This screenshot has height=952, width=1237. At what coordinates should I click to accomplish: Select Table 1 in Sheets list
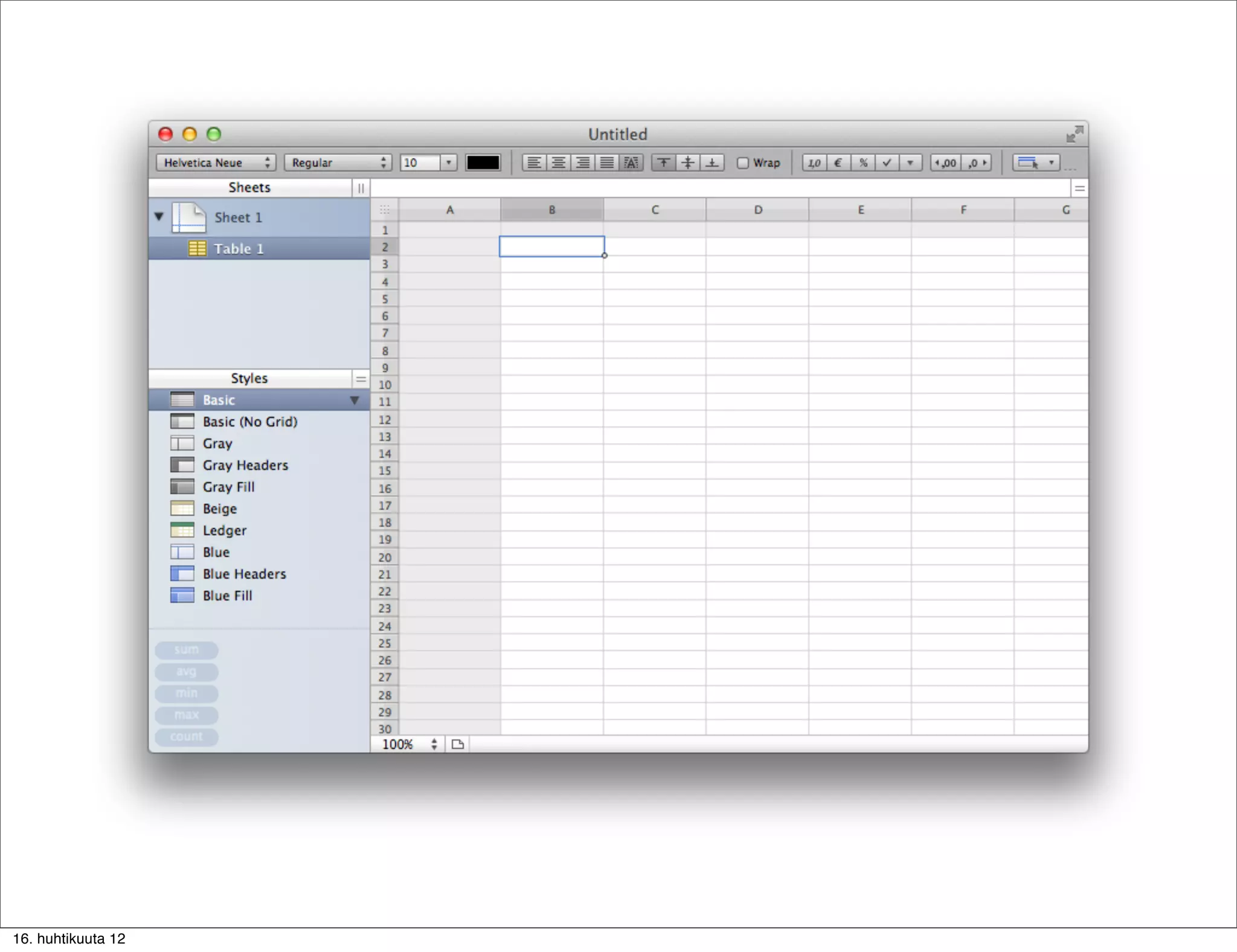click(x=239, y=249)
